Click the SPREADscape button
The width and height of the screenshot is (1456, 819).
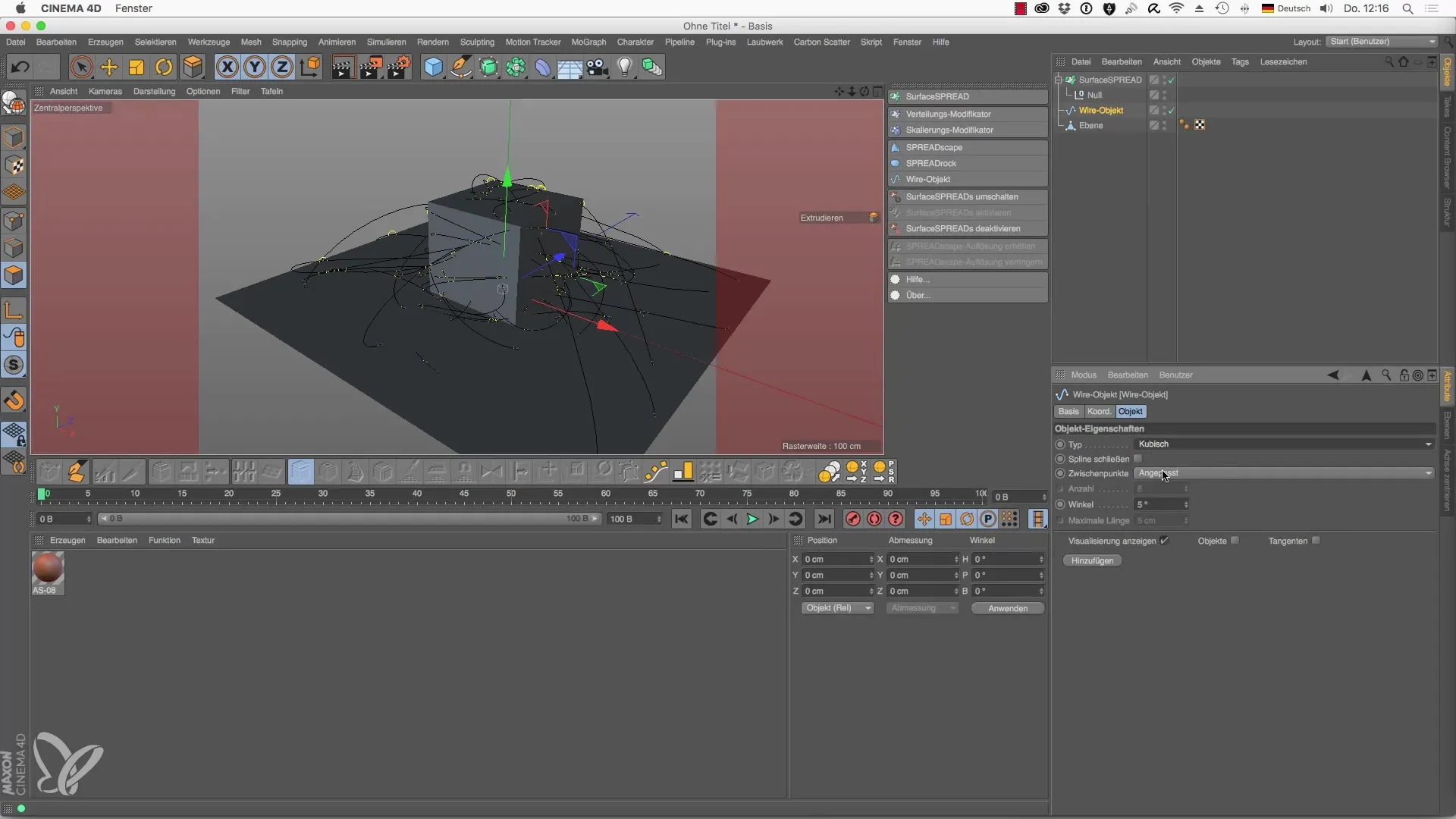tap(968, 148)
